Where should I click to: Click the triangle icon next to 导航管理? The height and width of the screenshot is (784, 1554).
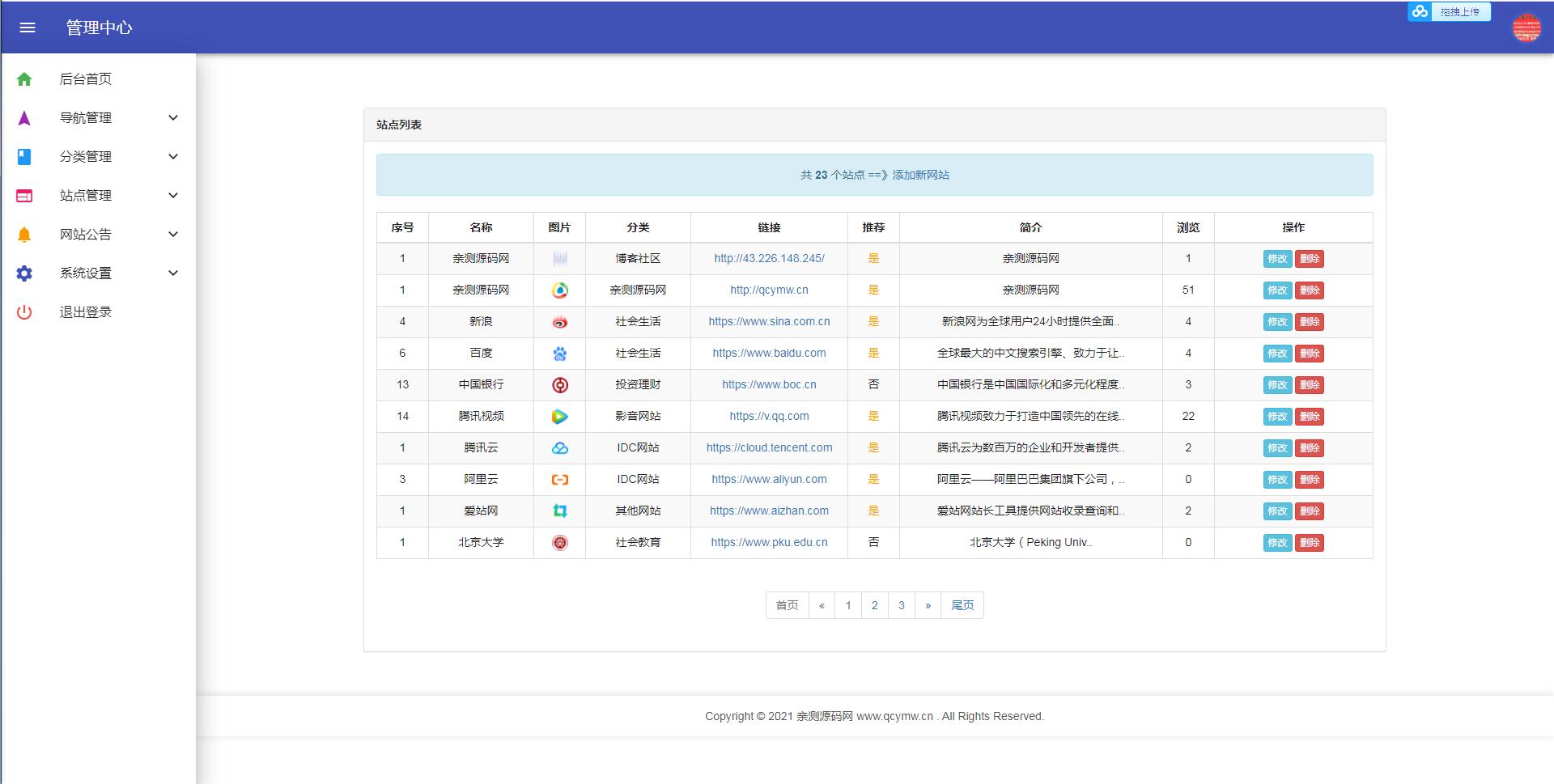[23, 117]
